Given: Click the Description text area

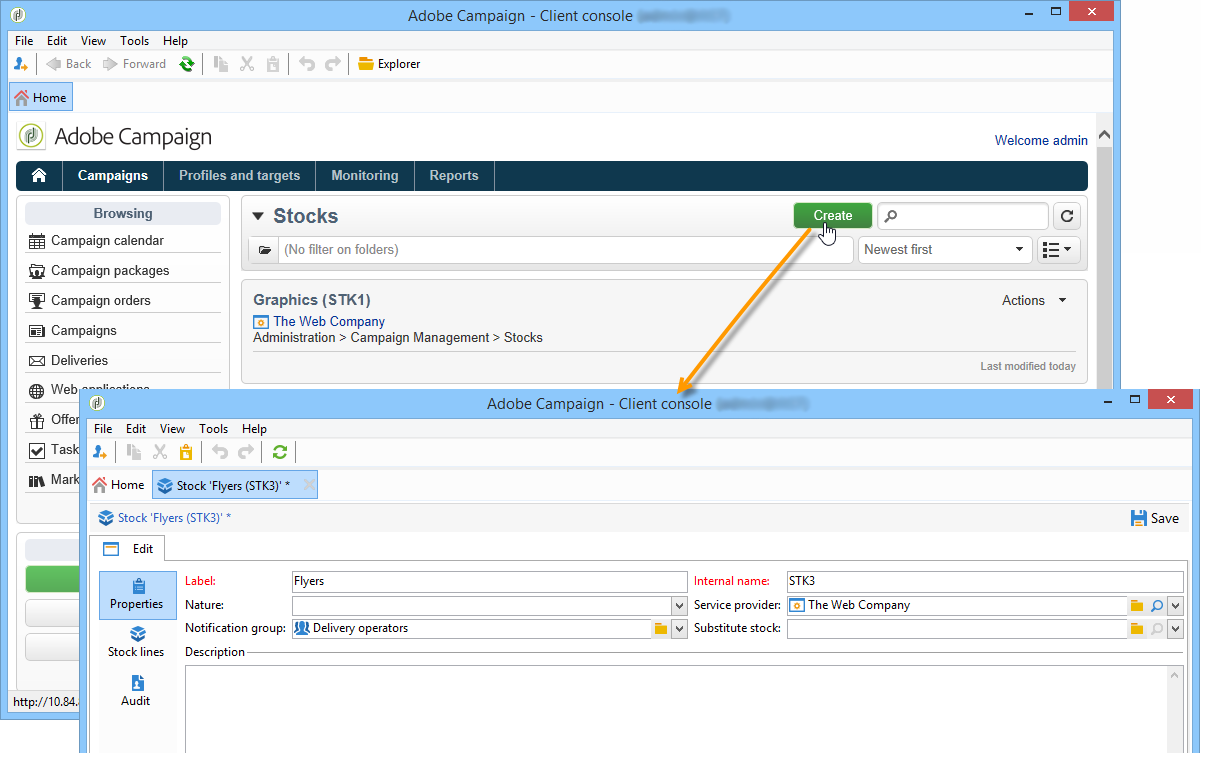Looking at the screenshot, I should pos(676,709).
